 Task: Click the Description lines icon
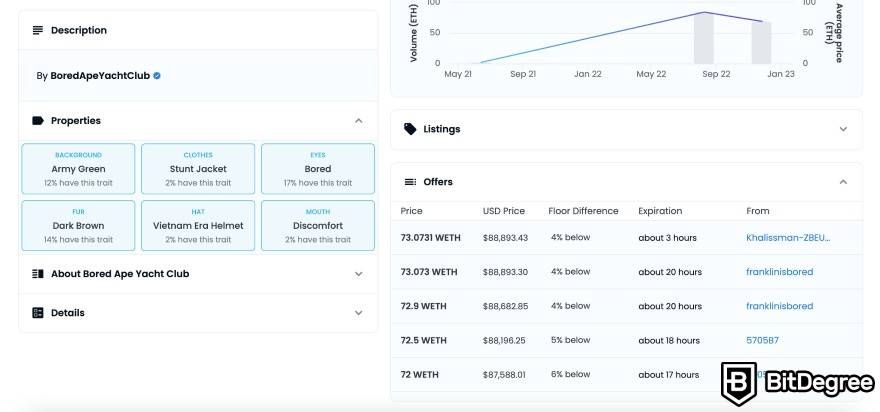tap(38, 30)
